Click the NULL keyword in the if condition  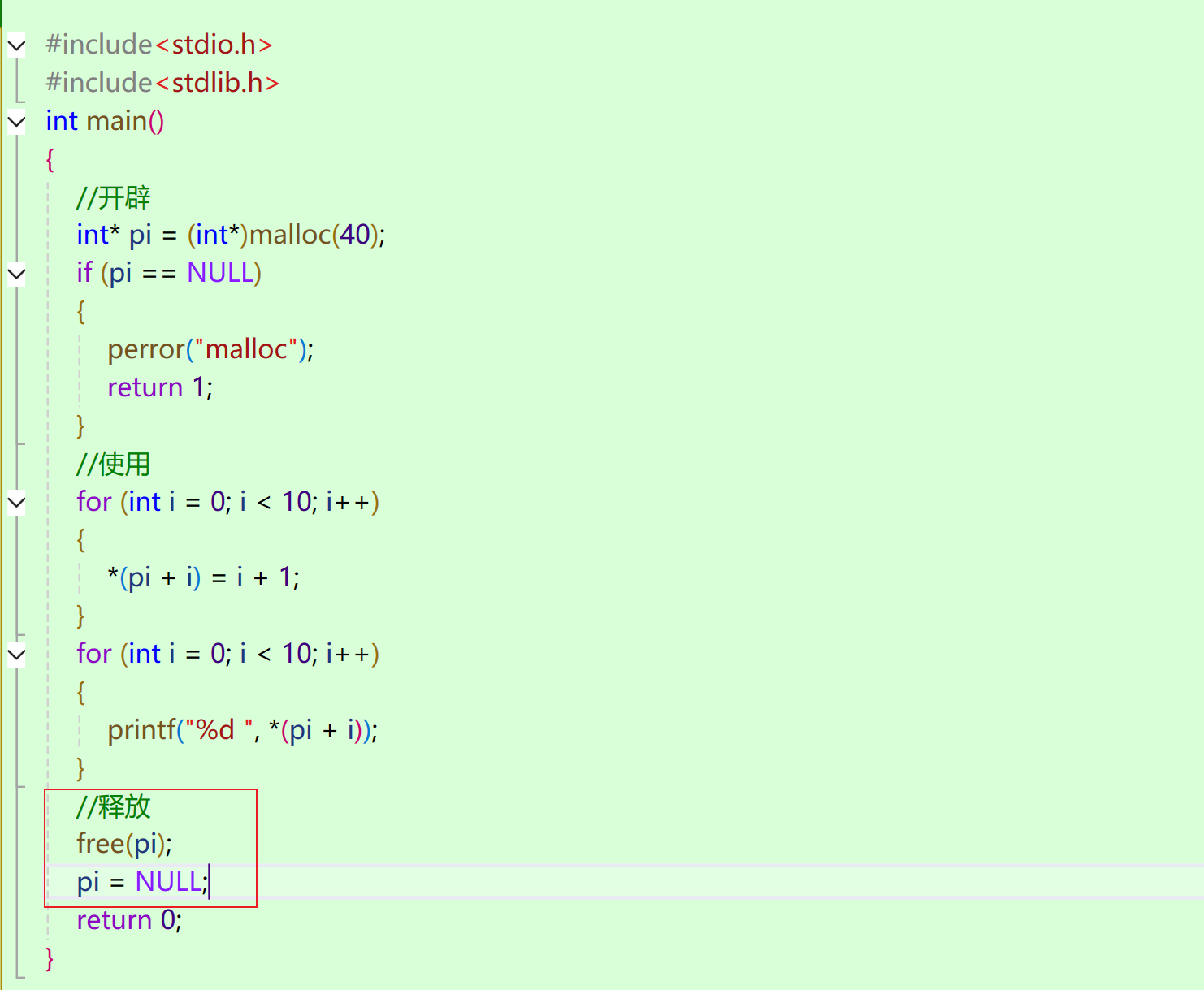(220, 273)
